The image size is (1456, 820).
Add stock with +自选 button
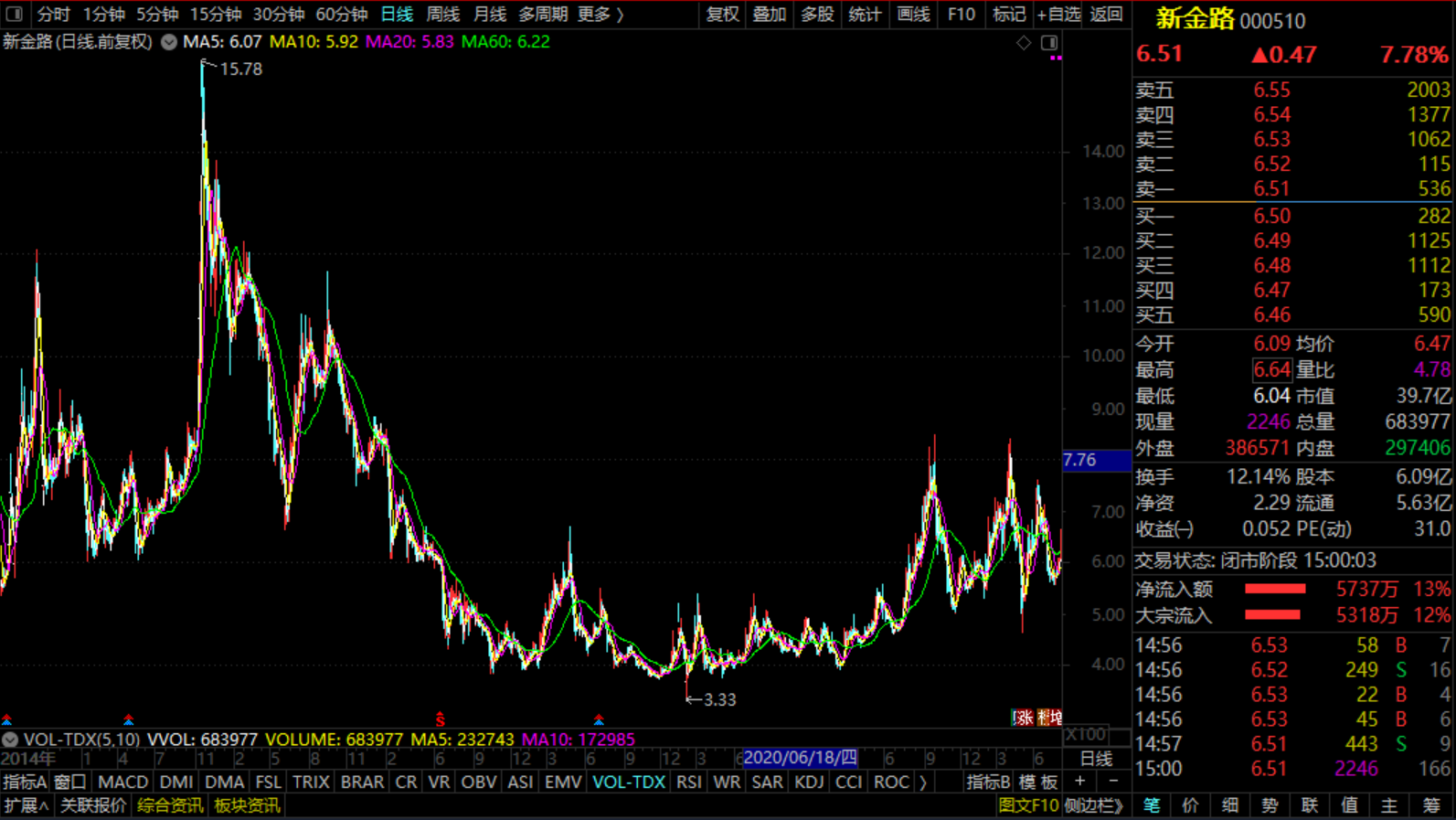tap(1058, 14)
